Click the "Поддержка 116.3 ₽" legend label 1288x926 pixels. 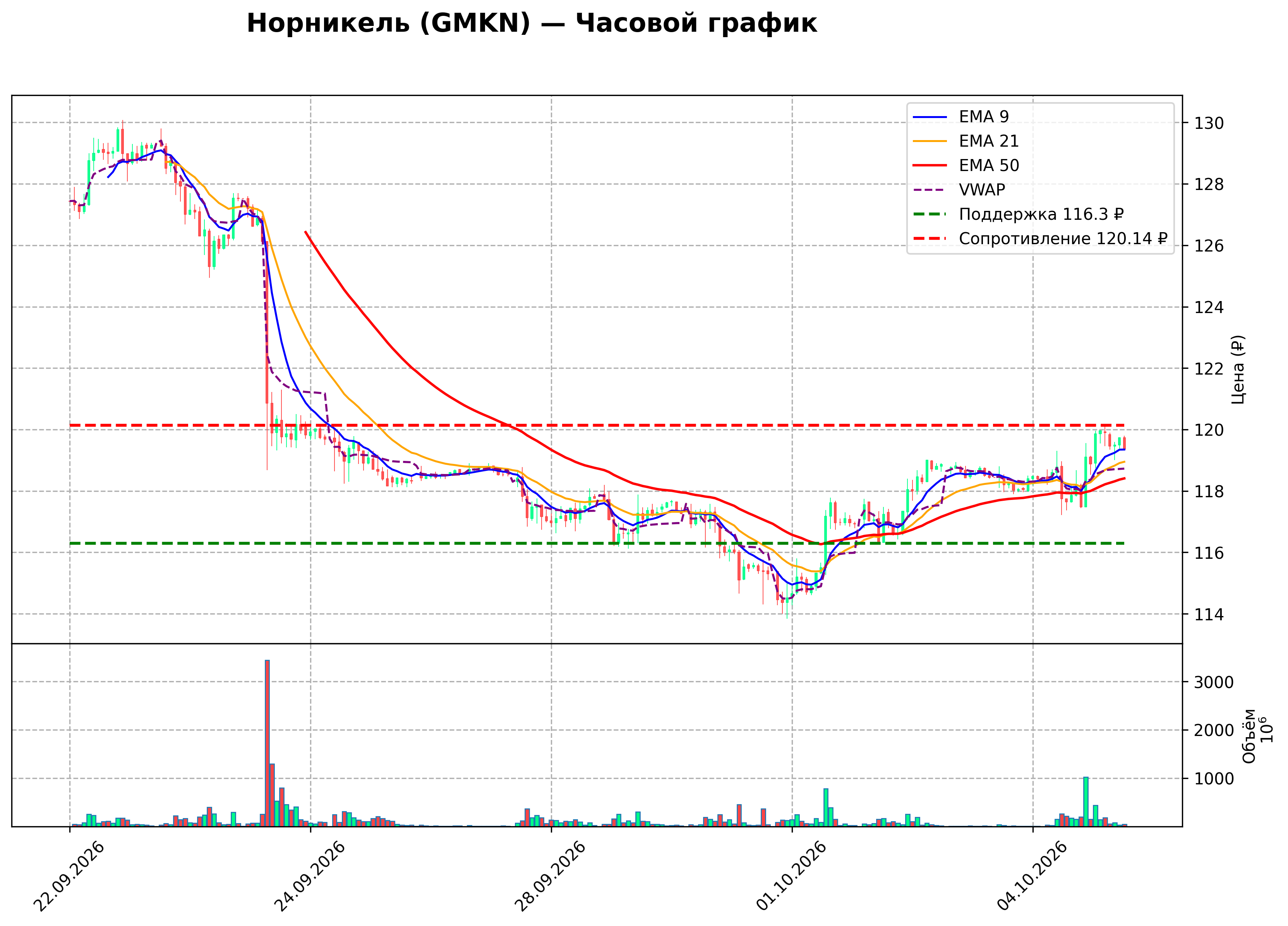click(1041, 215)
